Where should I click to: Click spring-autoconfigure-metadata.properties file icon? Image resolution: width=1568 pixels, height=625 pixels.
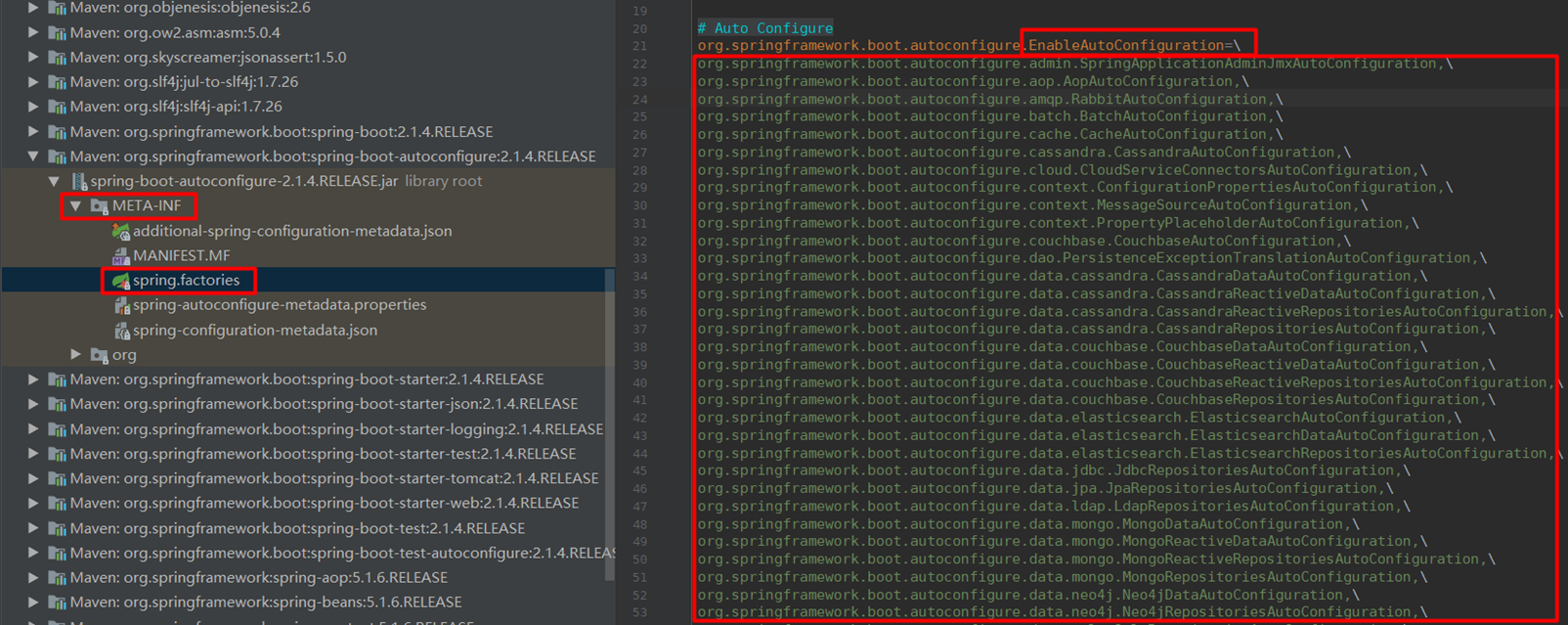point(121,305)
